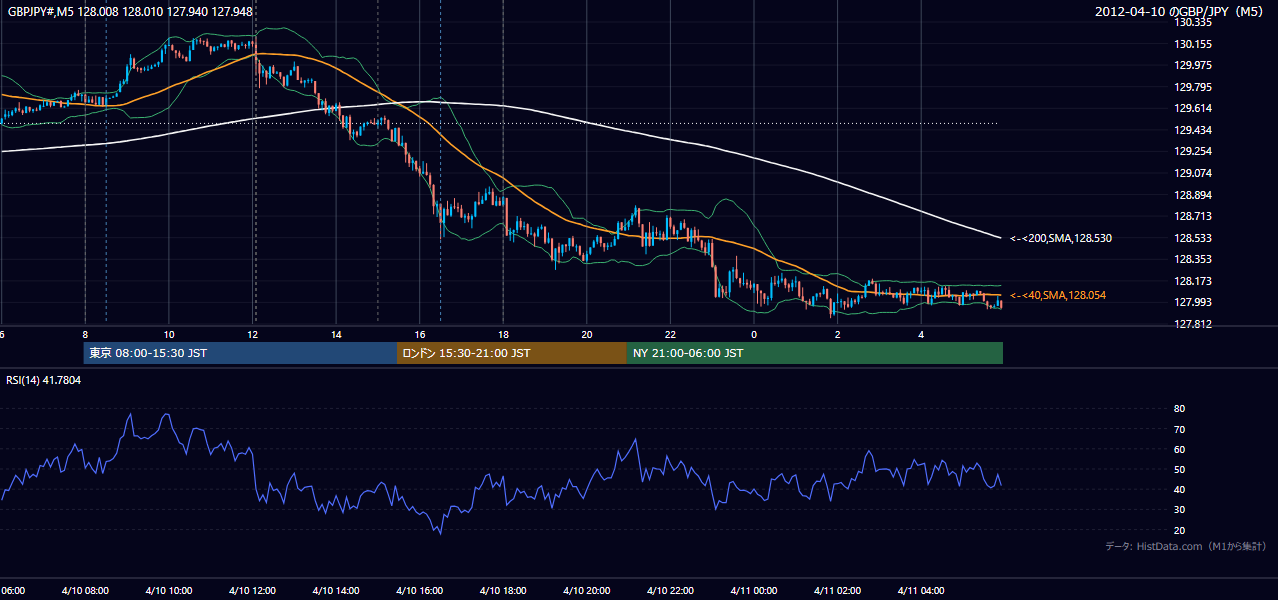Click the 40 SMA 128.054 label
This screenshot has height=600, width=1278.
1058,295
